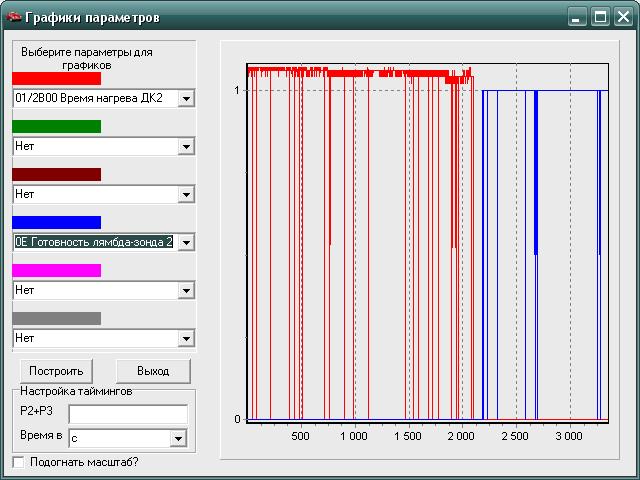Viewport: 640px width, 480px height.
Task: Click the x-axis label '1 000'
Action: 354,436
